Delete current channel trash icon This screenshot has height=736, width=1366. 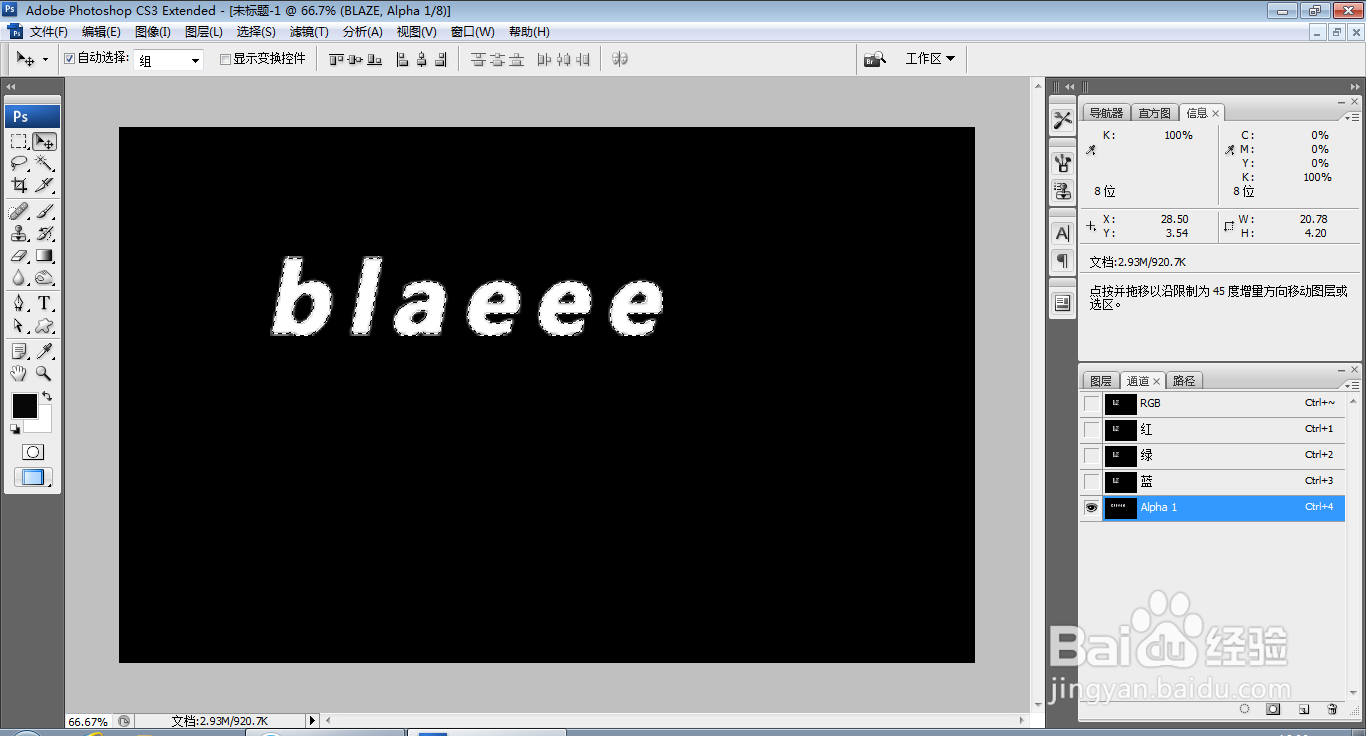[1332, 709]
